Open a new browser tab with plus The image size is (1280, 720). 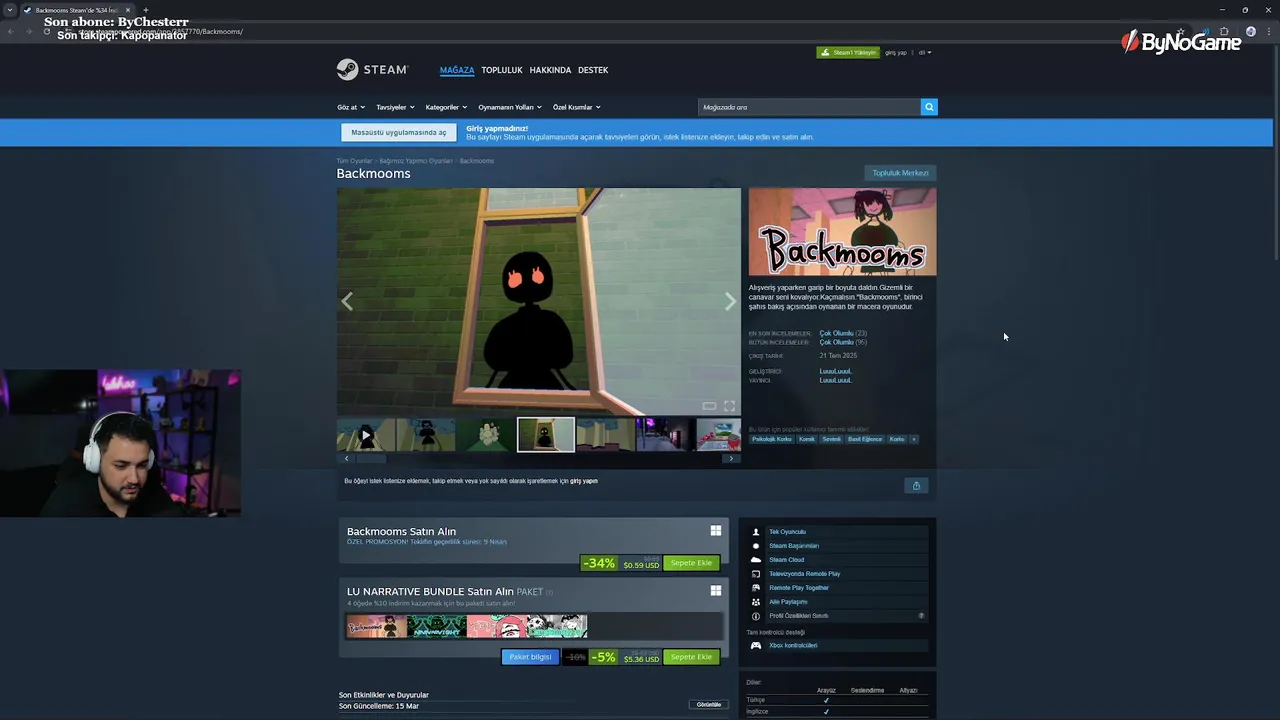145,10
